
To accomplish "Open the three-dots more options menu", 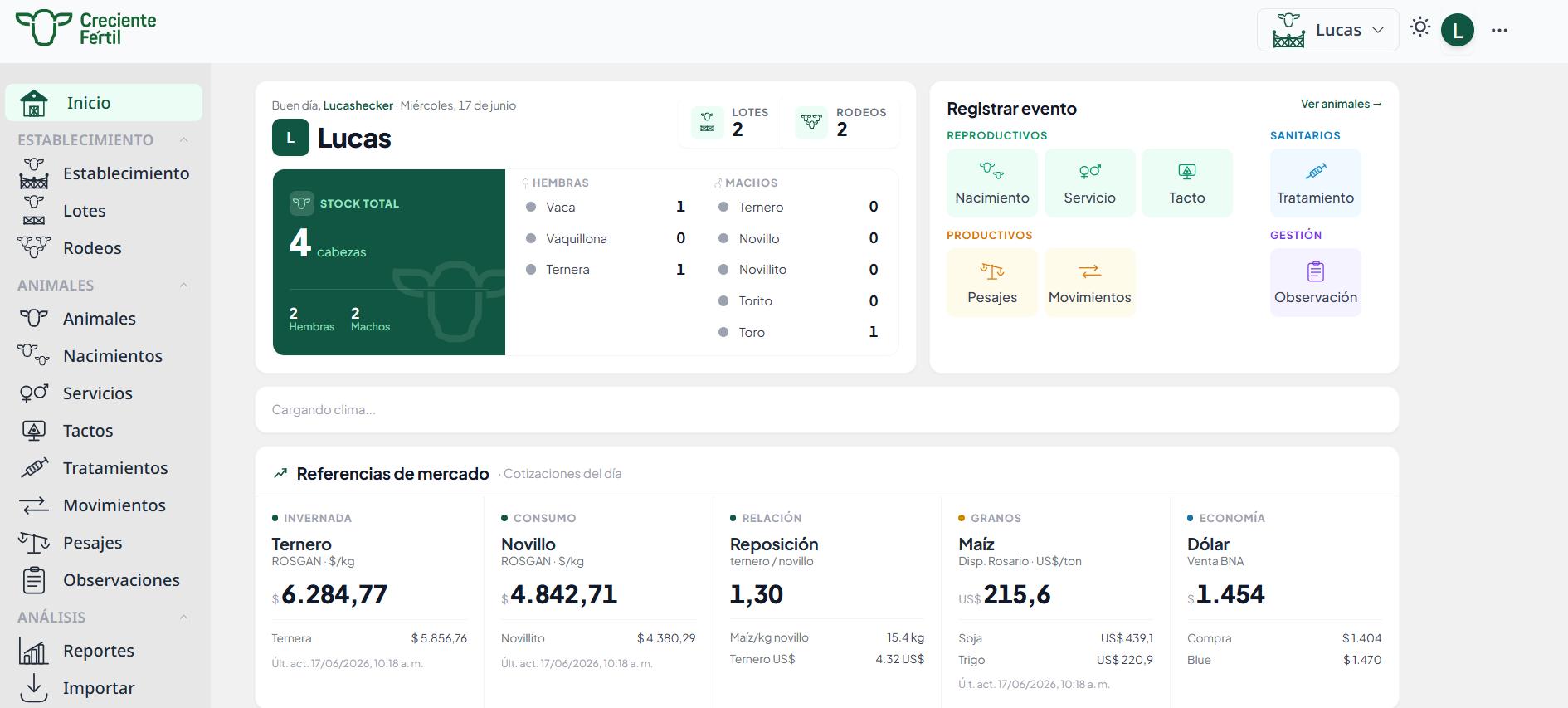I will click(x=1499, y=30).
